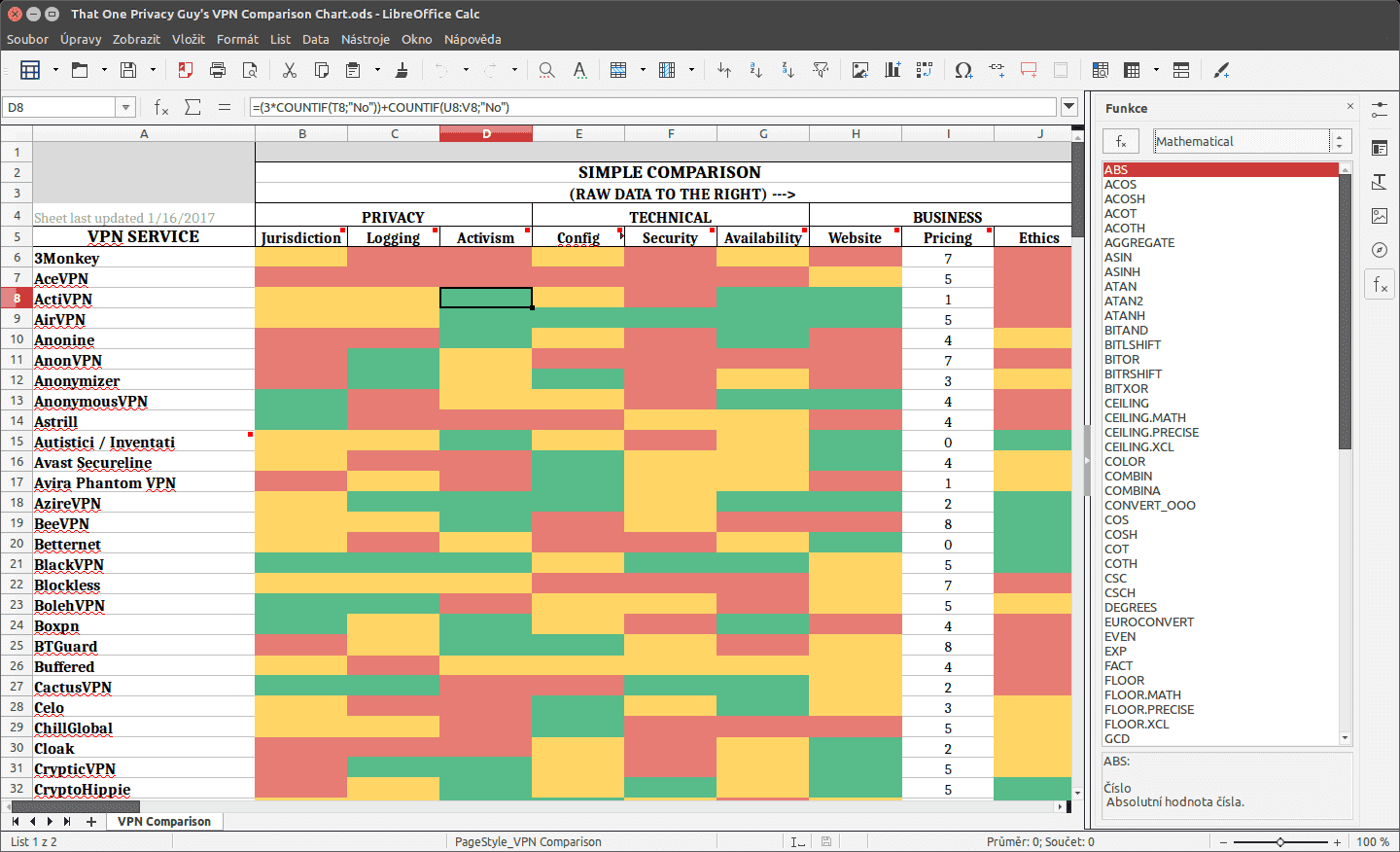Cut the selection with the scissors icon
The width and height of the screenshot is (1400, 852).
289,70
